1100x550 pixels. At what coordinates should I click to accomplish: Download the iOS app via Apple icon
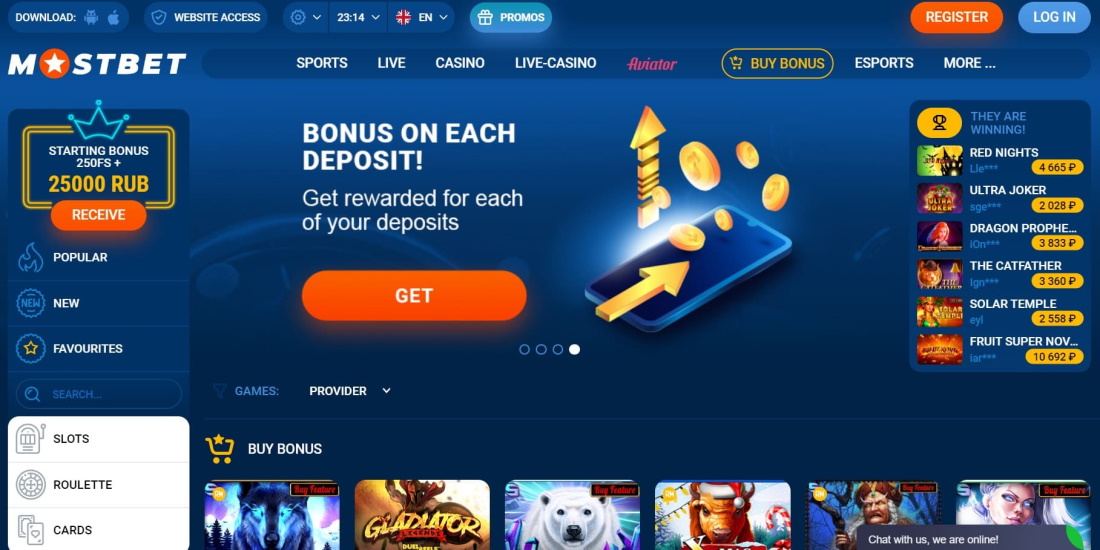click(114, 18)
